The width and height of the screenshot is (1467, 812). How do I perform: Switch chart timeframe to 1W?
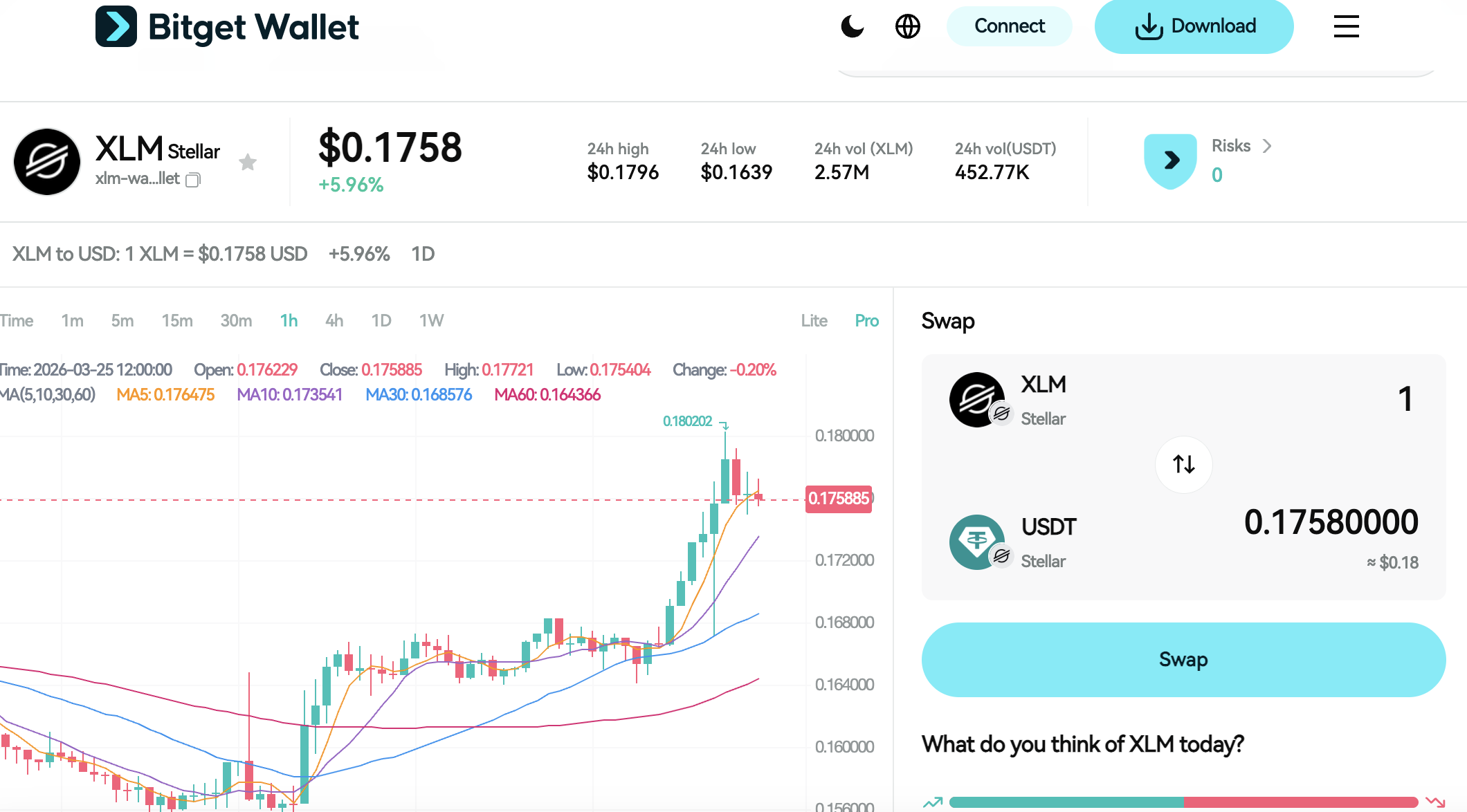point(431,320)
